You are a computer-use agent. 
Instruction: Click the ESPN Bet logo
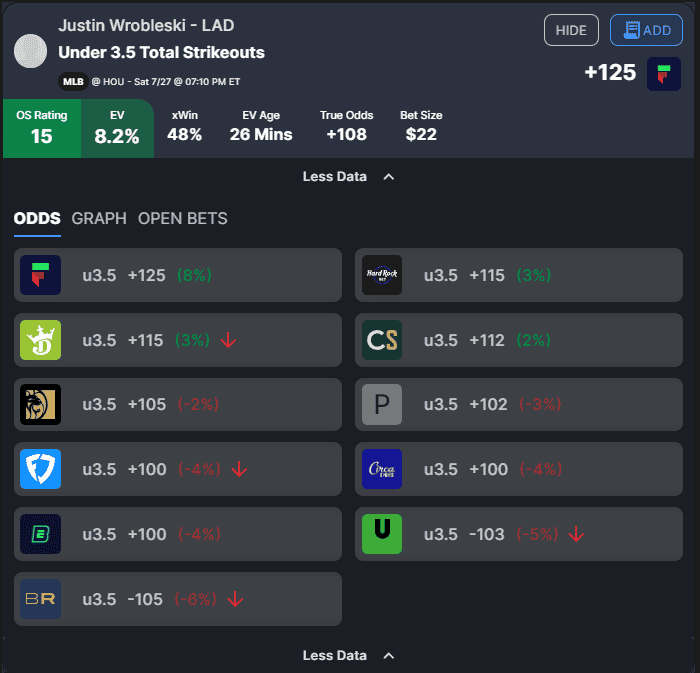coord(41,534)
